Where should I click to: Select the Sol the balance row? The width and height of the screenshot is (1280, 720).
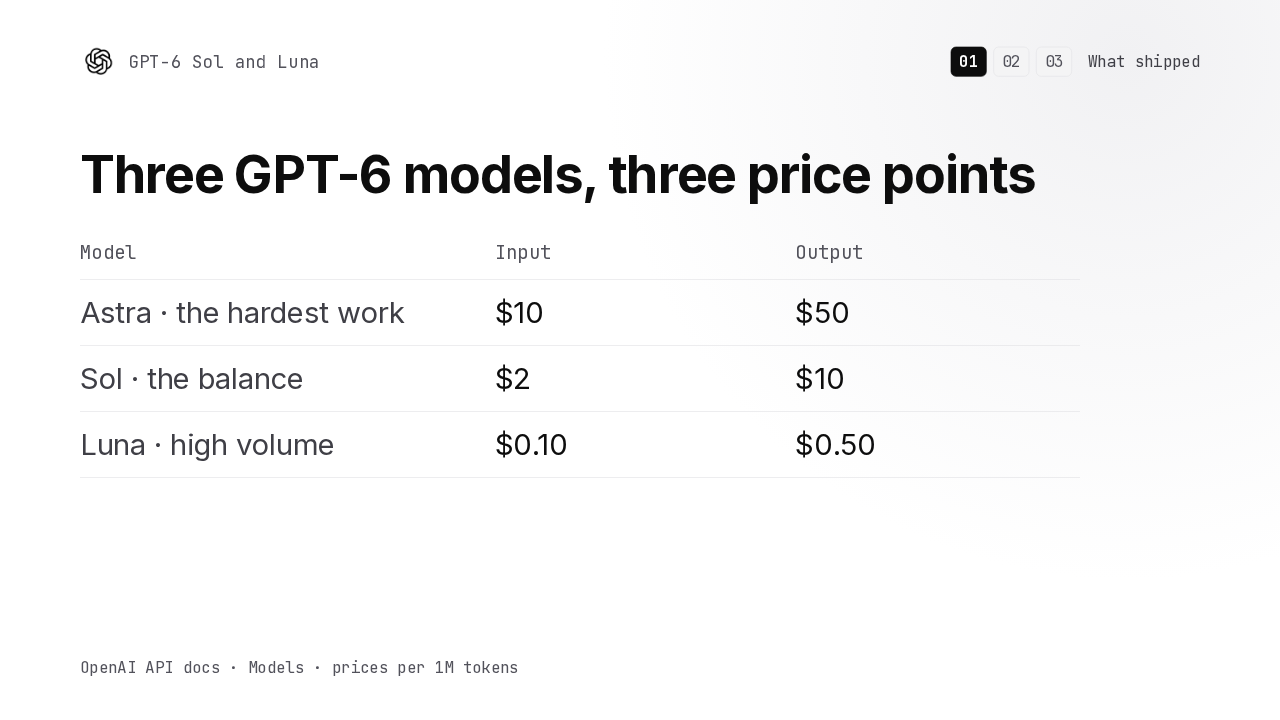pos(580,379)
